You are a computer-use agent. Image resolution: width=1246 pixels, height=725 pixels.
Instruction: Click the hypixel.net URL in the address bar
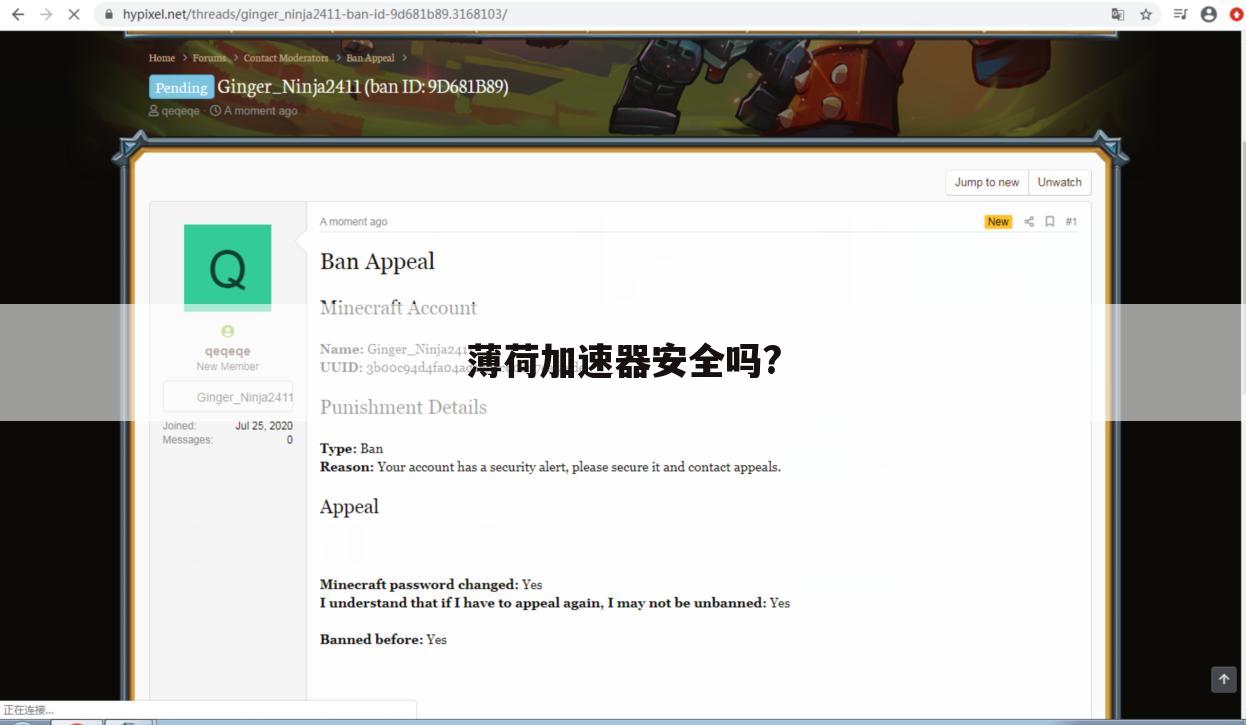(315, 14)
